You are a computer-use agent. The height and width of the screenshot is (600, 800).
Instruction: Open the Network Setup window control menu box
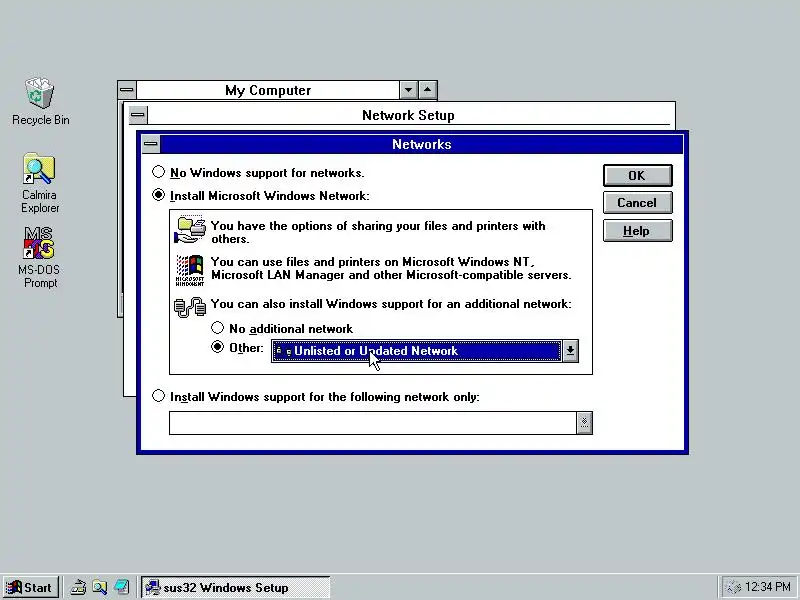(137, 115)
